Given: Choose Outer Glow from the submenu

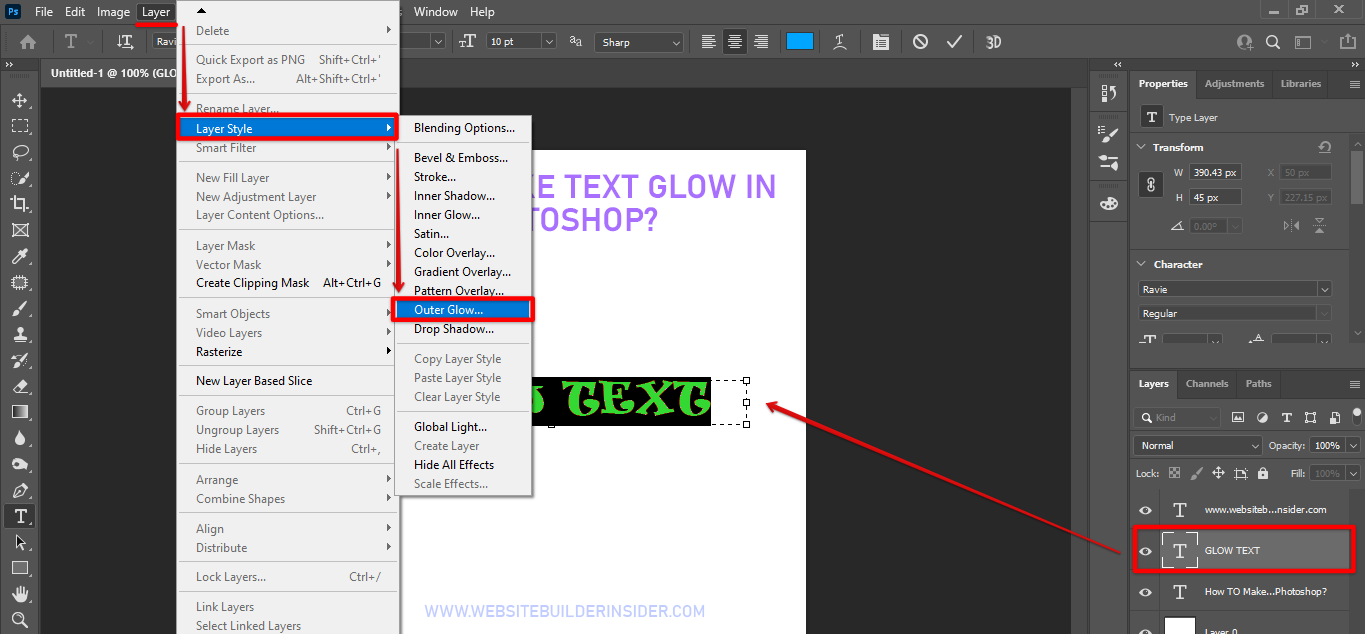Looking at the screenshot, I should pyautogui.click(x=463, y=310).
